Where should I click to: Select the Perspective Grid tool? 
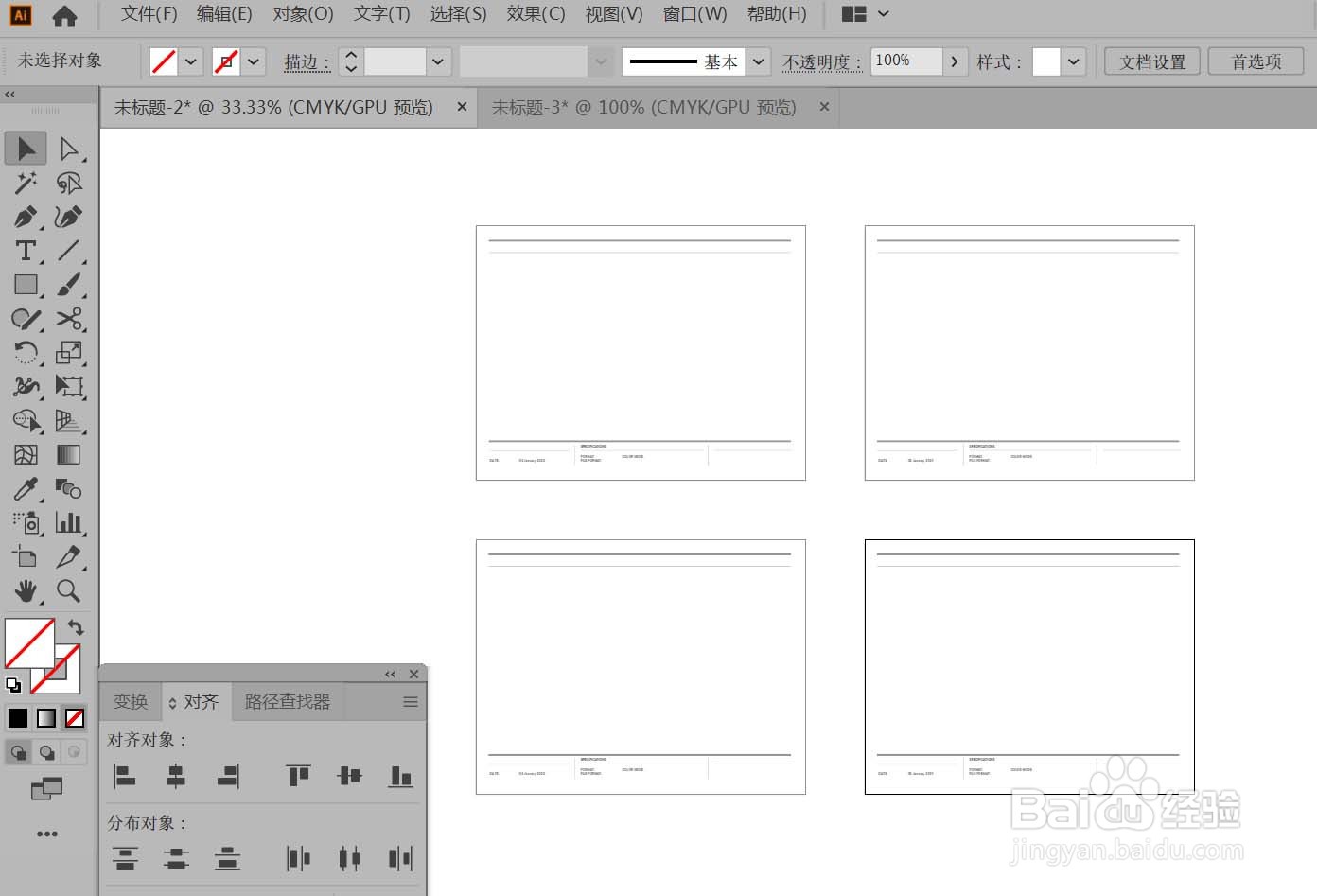coord(69,420)
